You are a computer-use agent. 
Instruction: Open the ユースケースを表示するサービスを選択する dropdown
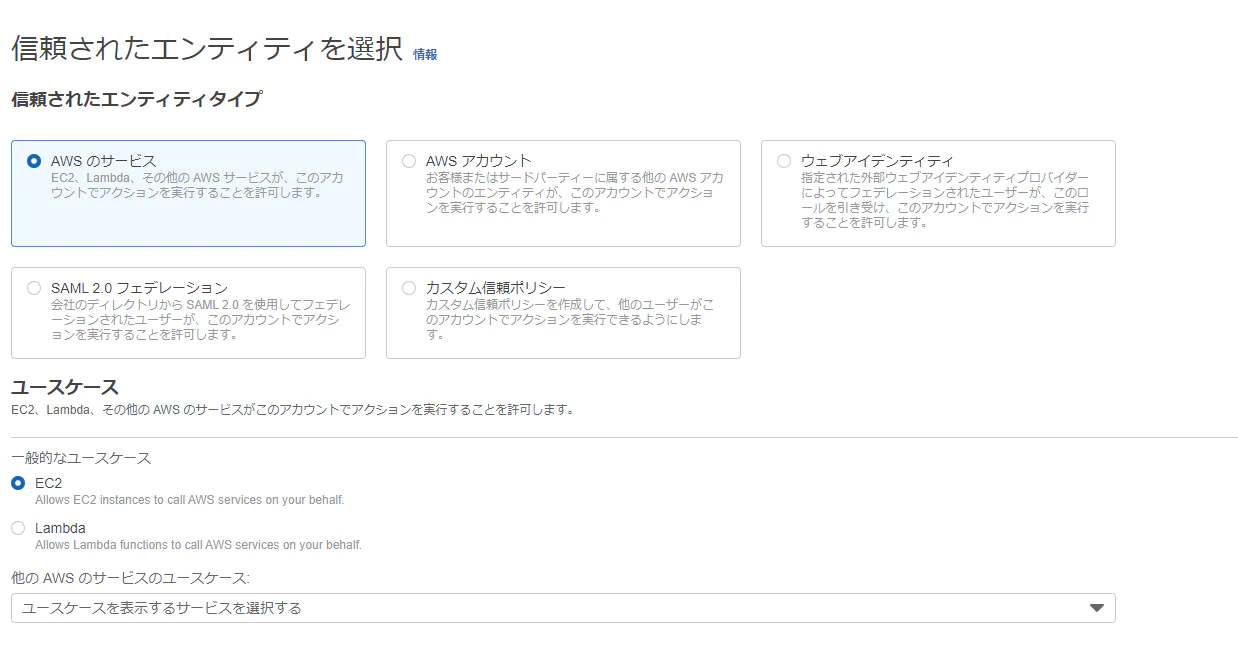coord(563,608)
